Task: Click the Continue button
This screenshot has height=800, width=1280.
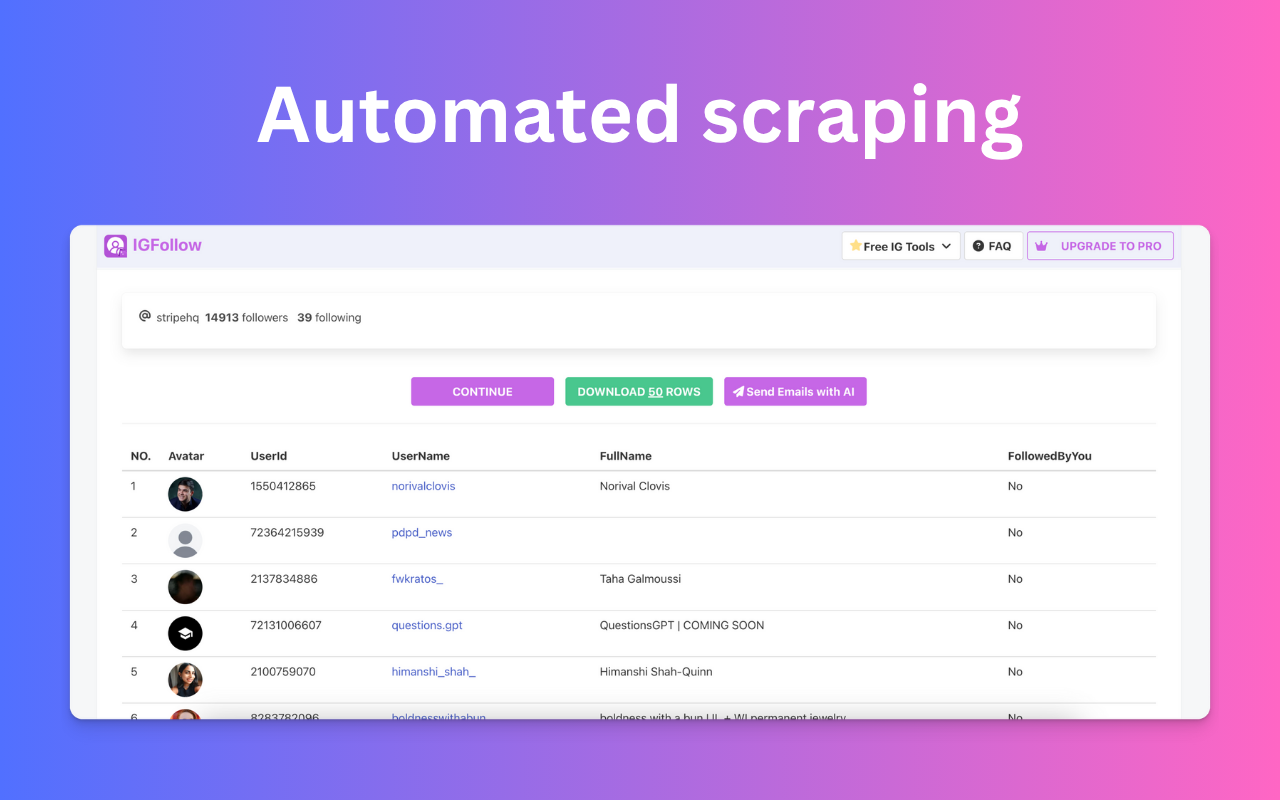Action: pos(482,392)
